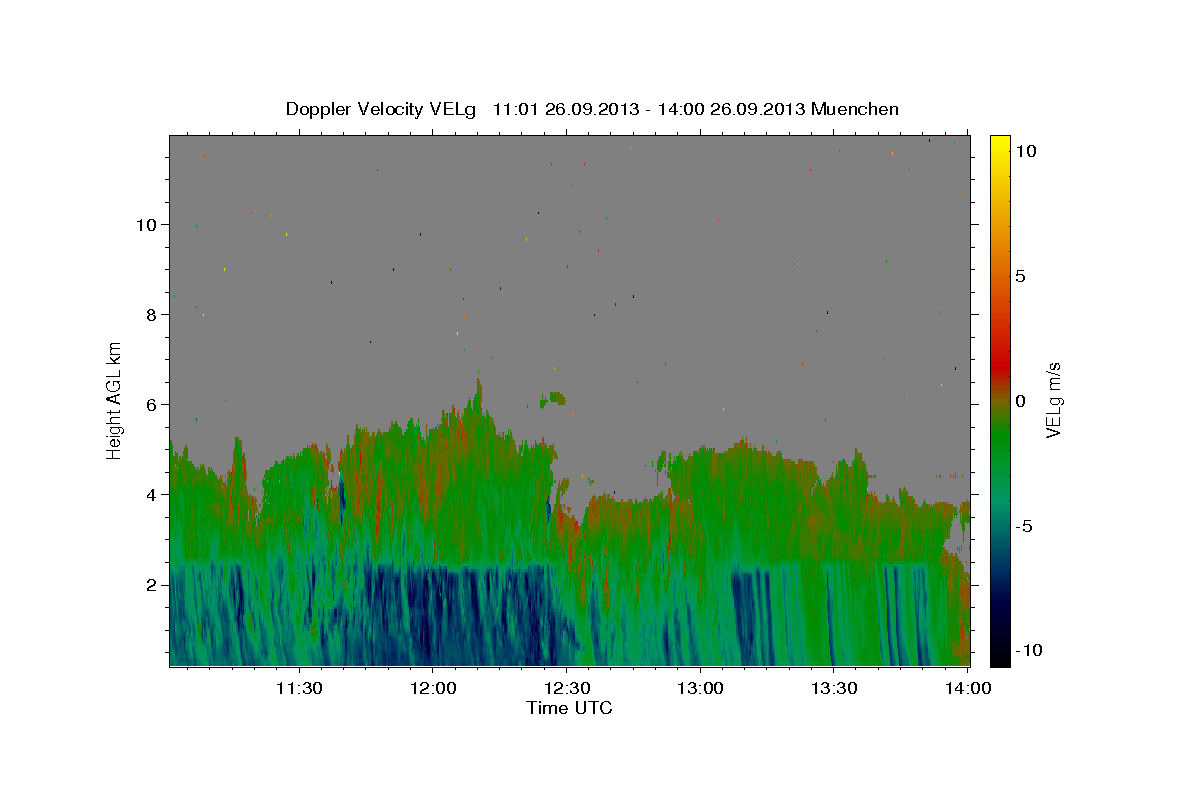1200x800 pixels.
Task: Click the 'Time UTC' axis label
Action: 569,708
